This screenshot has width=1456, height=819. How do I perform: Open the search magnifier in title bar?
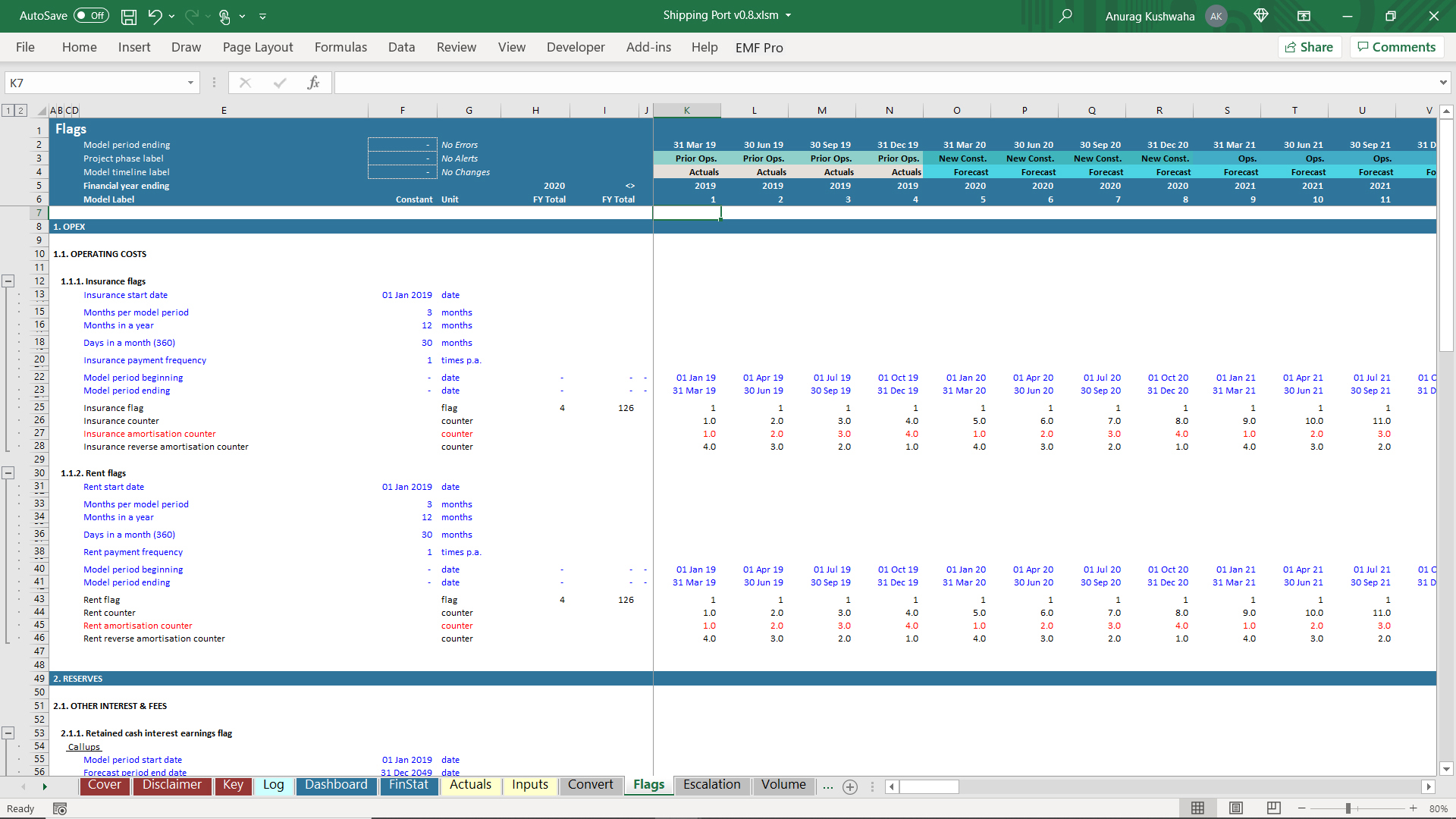[1065, 16]
